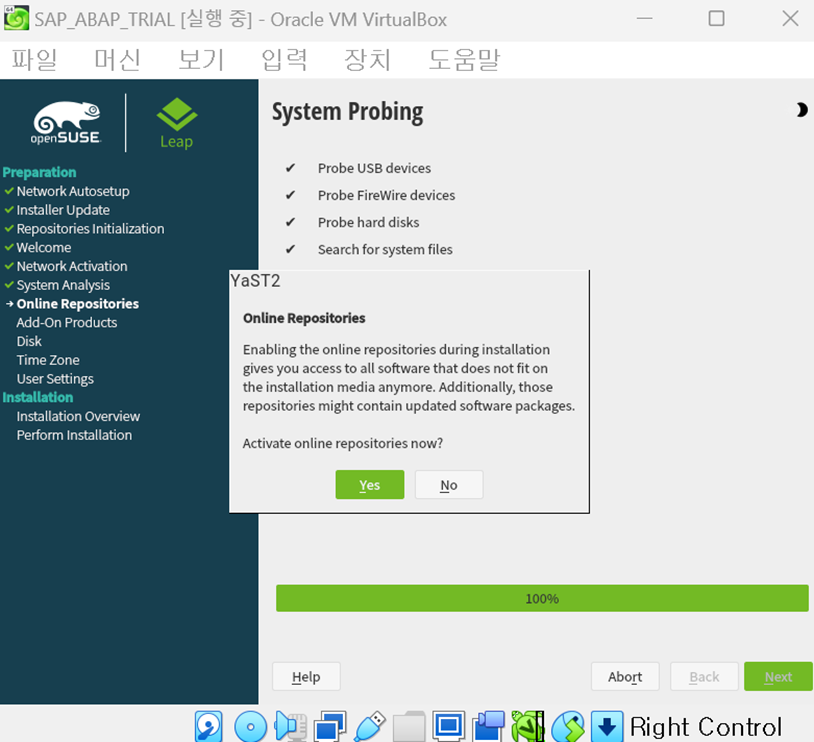Open the 입력 menu
Image resolution: width=814 pixels, height=742 pixels.
[284, 59]
